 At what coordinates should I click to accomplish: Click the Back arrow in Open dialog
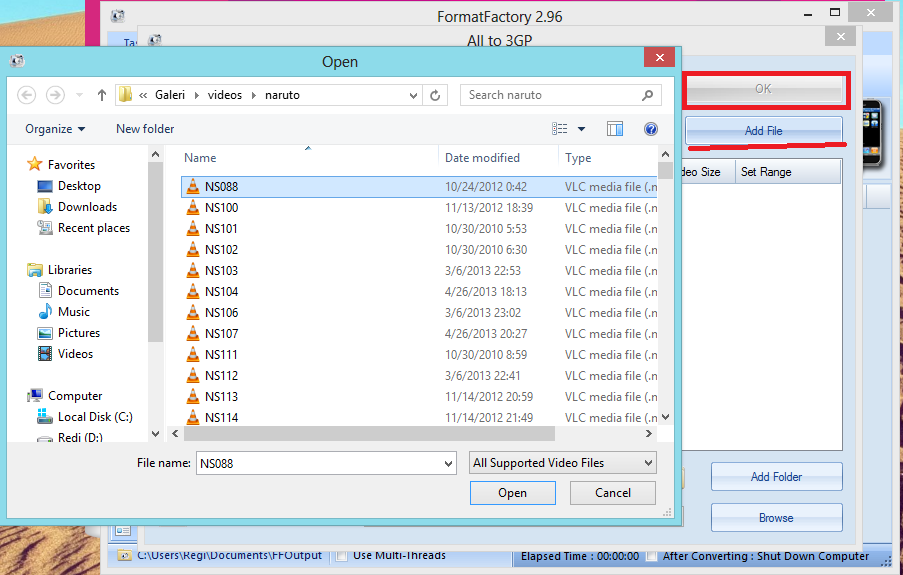26,95
